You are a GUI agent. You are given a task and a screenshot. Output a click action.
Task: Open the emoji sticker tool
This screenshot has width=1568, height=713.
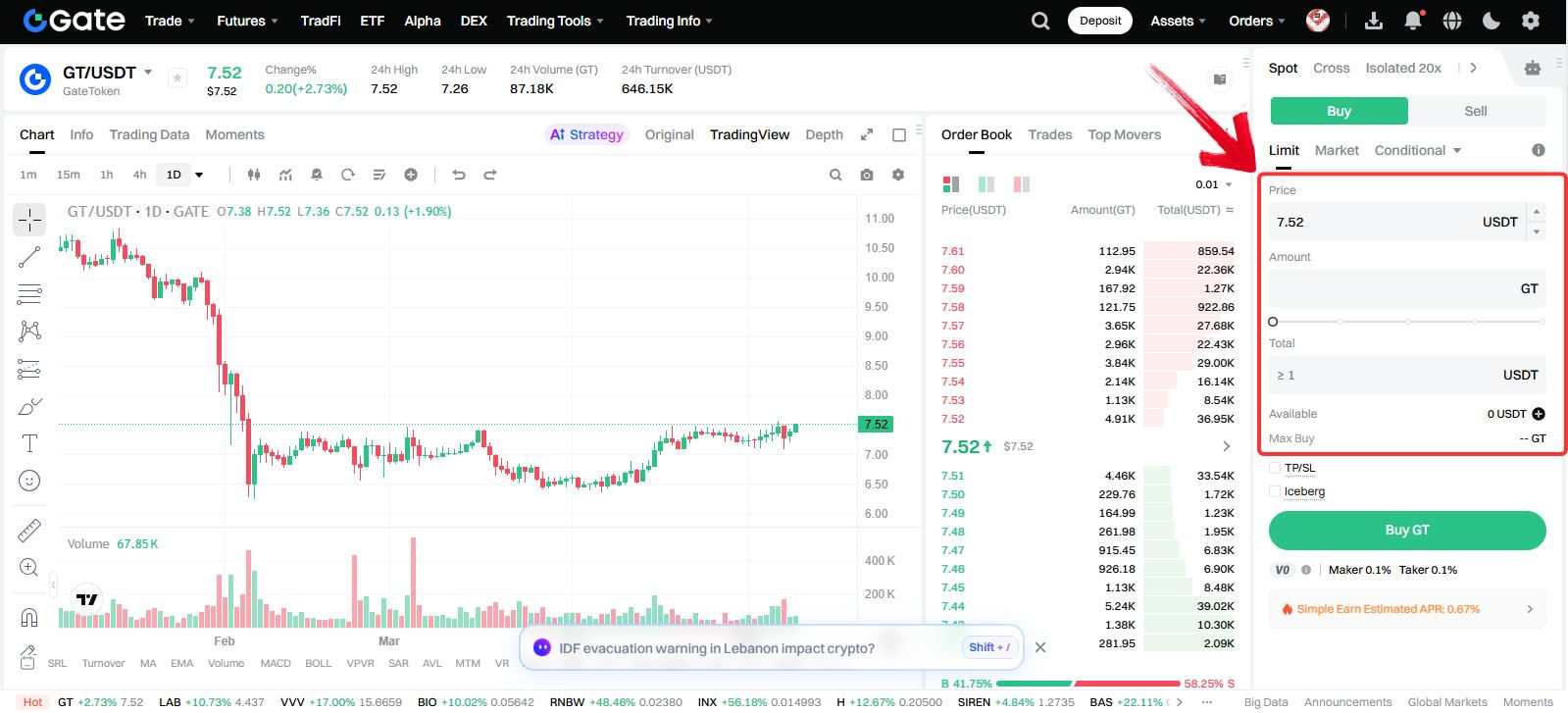[29, 481]
